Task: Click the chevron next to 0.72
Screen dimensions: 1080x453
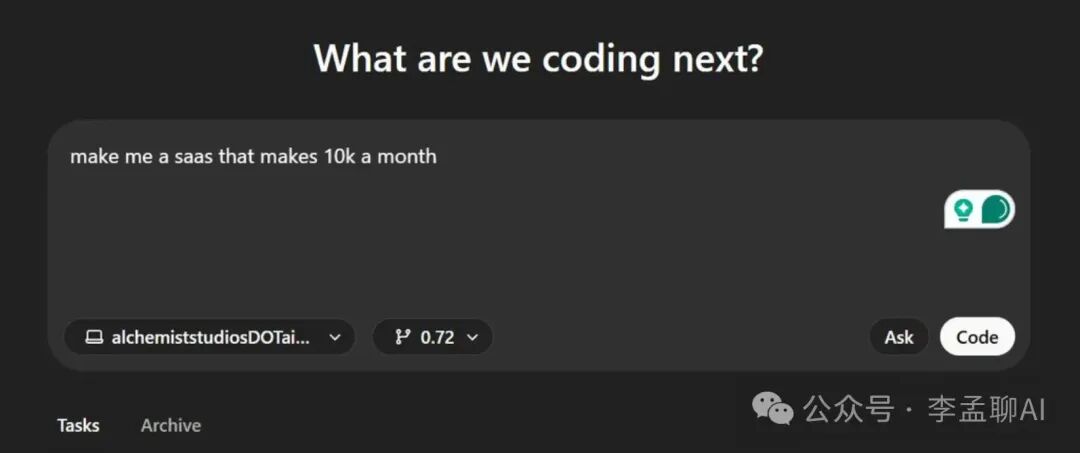Action: coord(473,337)
